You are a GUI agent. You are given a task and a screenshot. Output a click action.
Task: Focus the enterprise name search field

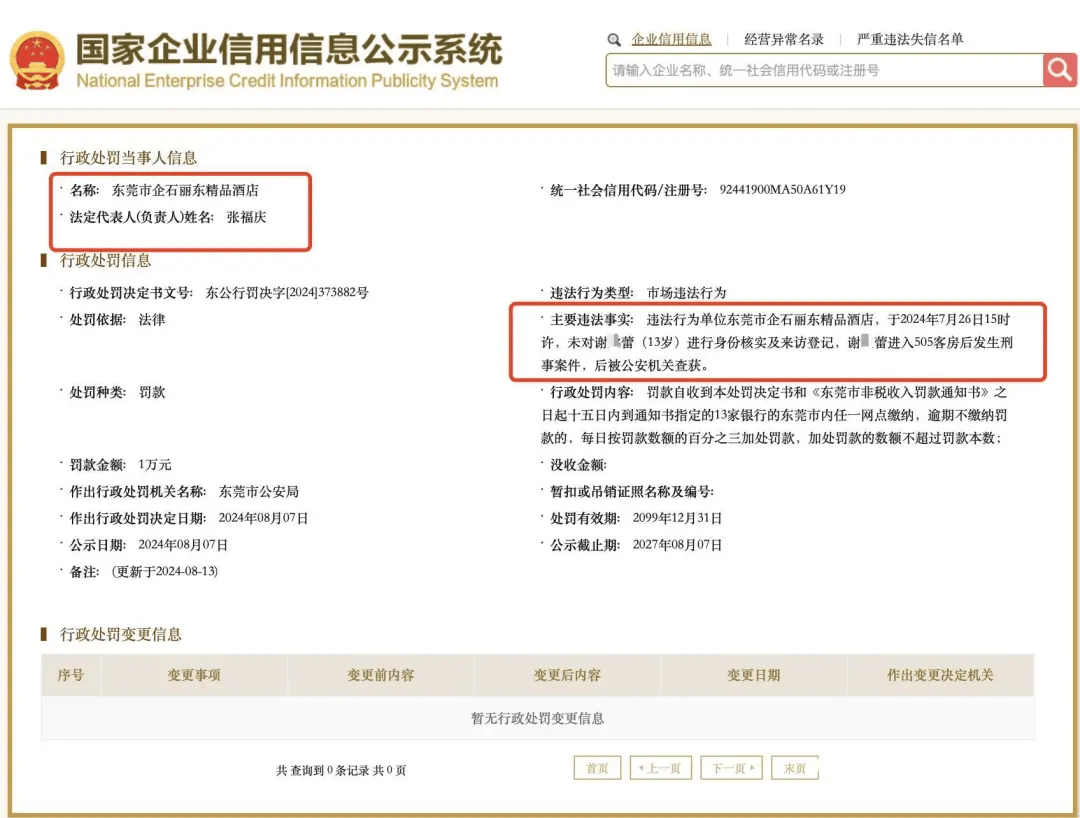824,70
